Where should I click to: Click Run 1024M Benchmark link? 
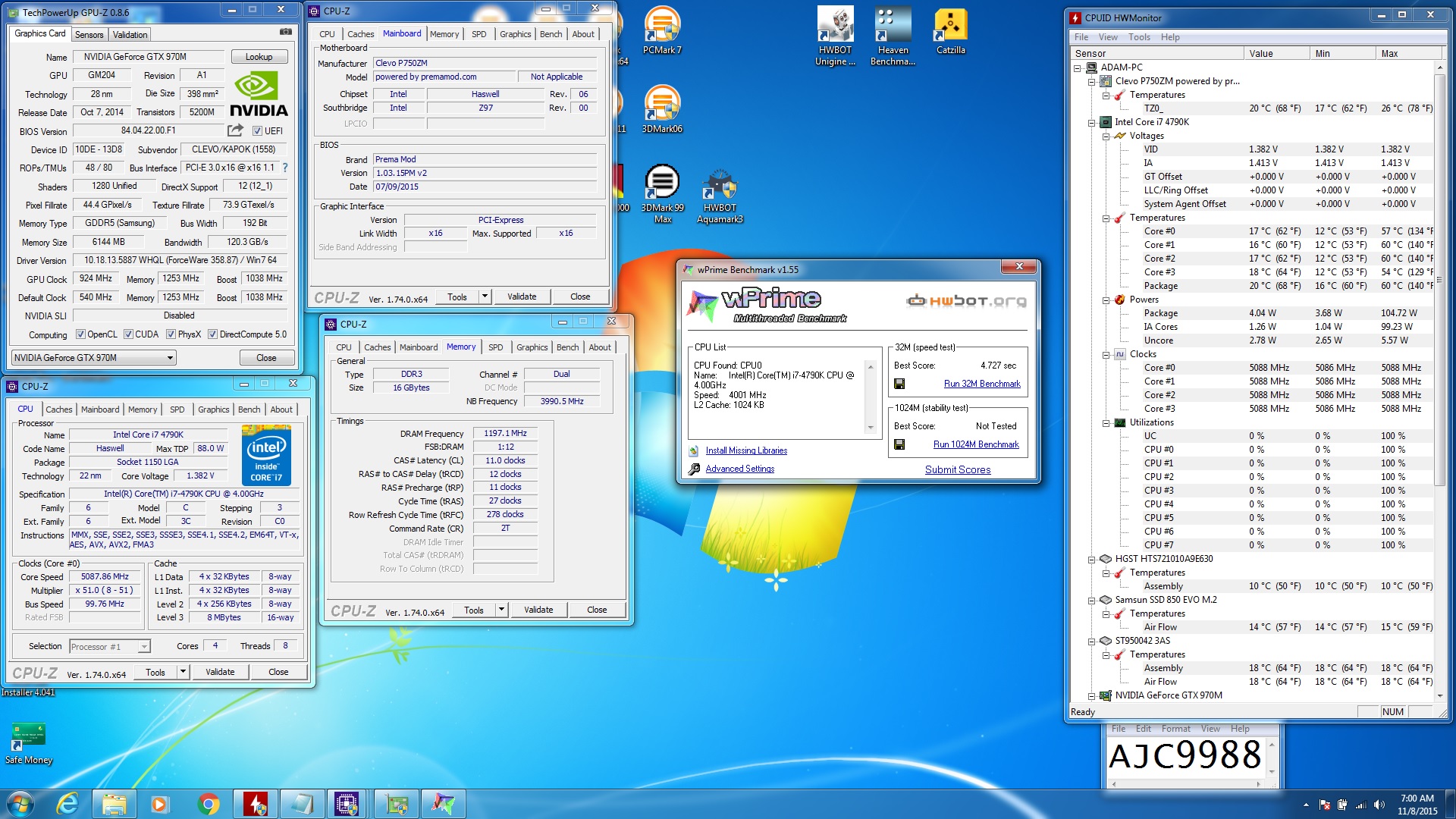(x=976, y=444)
